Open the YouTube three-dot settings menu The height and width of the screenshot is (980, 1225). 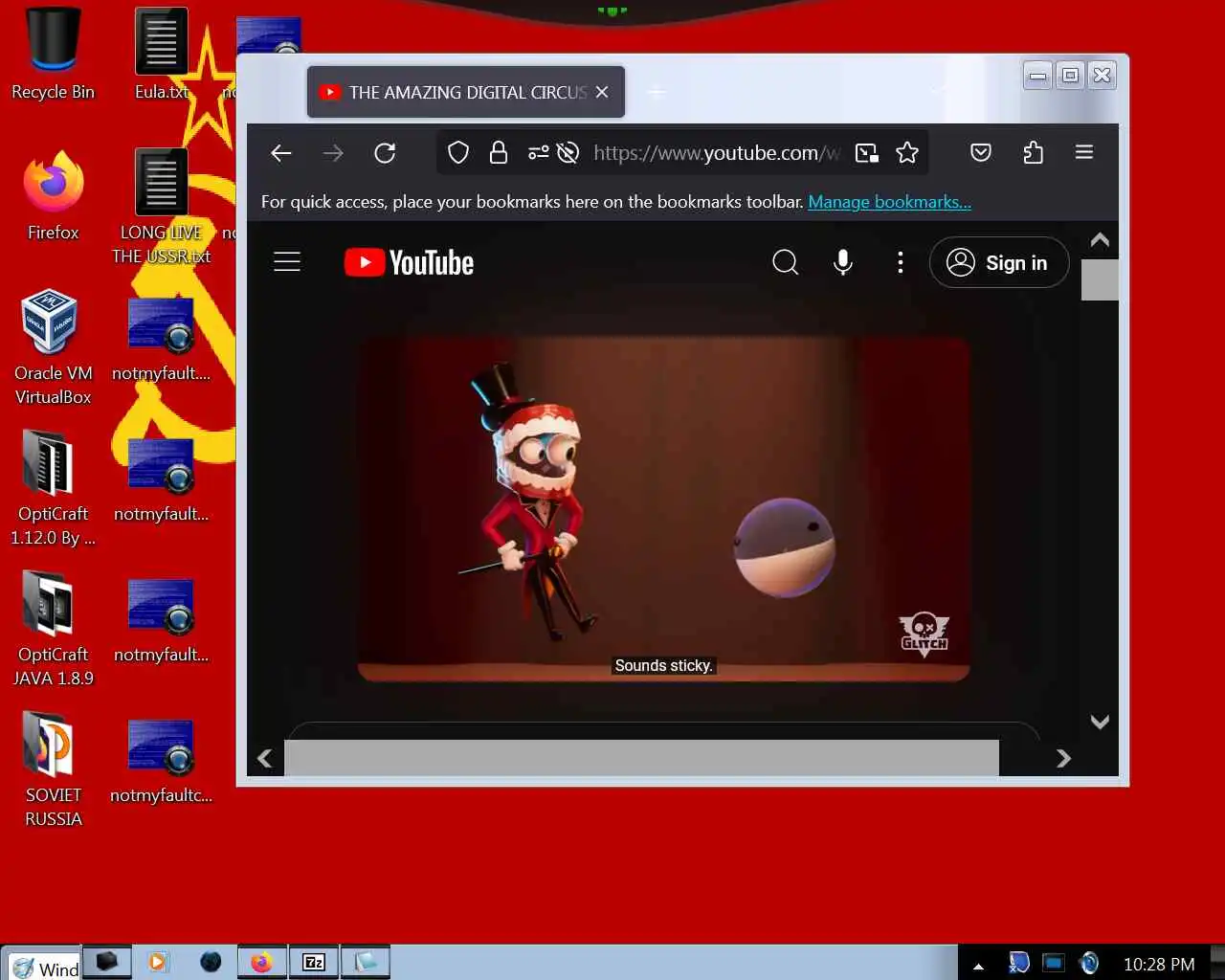pyautogui.click(x=900, y=262)
